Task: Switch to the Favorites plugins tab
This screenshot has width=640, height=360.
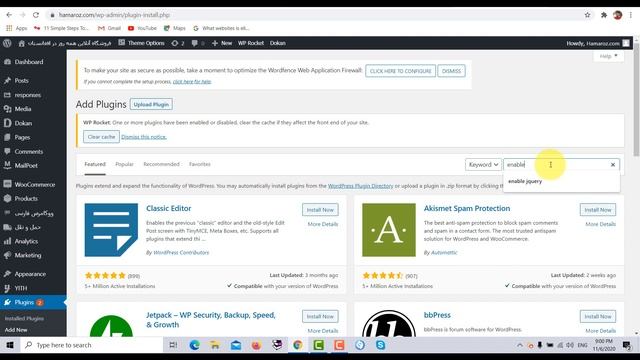Action: [200, 164]
